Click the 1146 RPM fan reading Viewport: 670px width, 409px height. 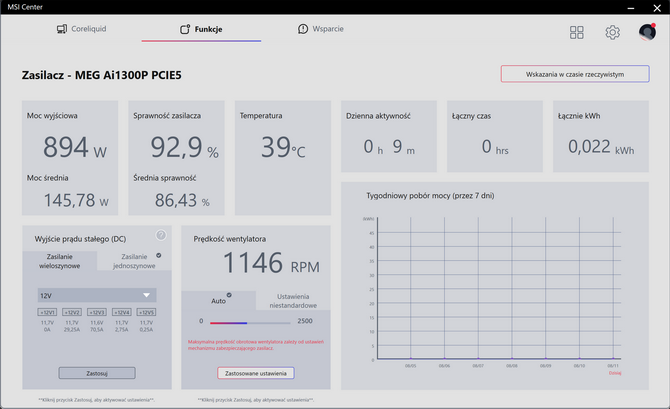tap(271, 262)
